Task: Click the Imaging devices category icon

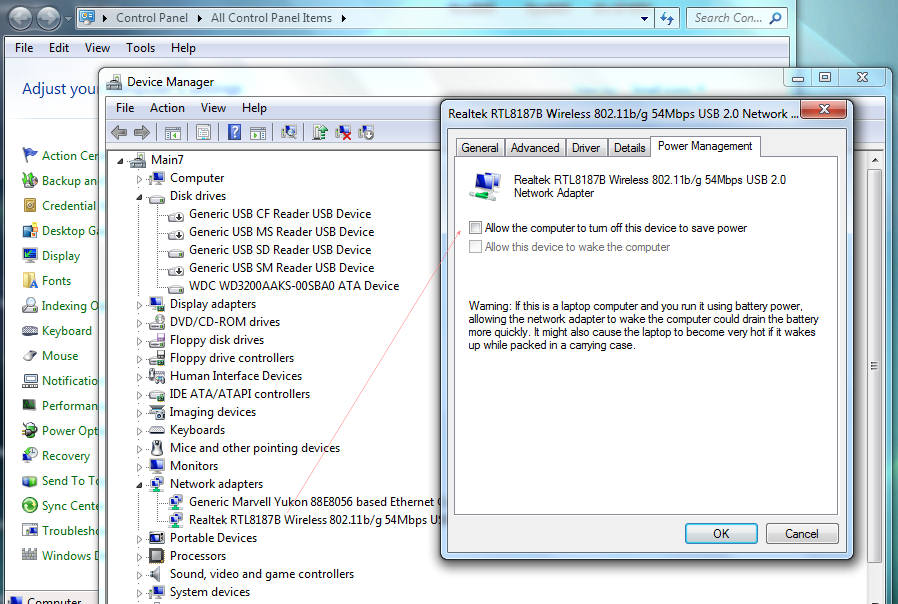Action: [x=156, y=412]
